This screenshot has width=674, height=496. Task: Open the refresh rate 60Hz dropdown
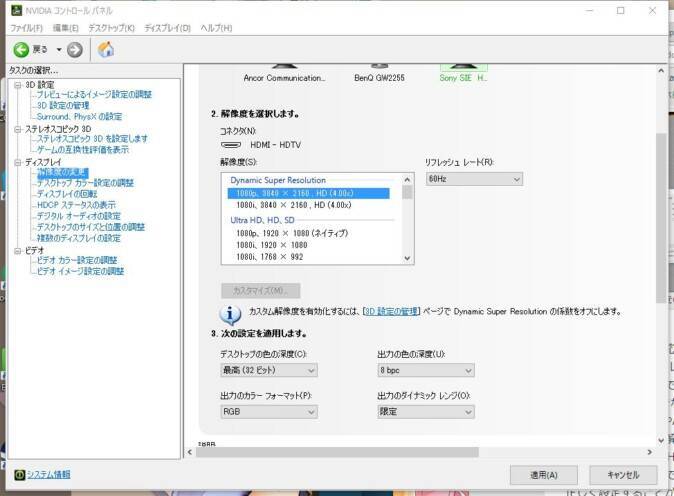[x=475, y=179]
